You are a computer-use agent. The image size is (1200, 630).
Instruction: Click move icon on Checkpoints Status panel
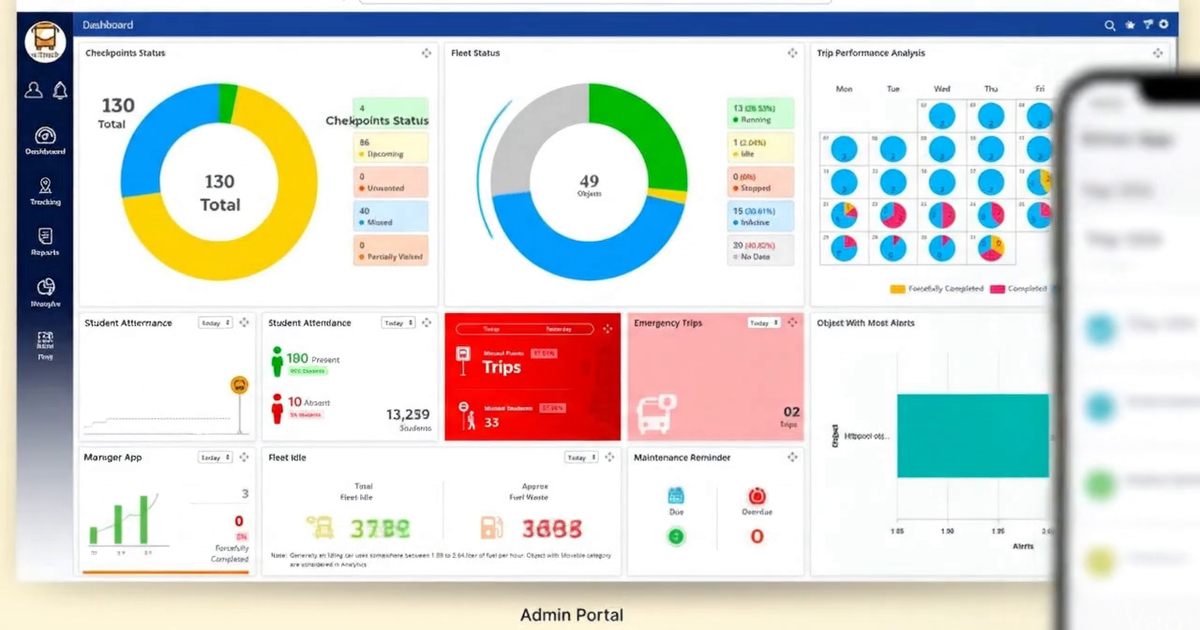pos(426,53)
